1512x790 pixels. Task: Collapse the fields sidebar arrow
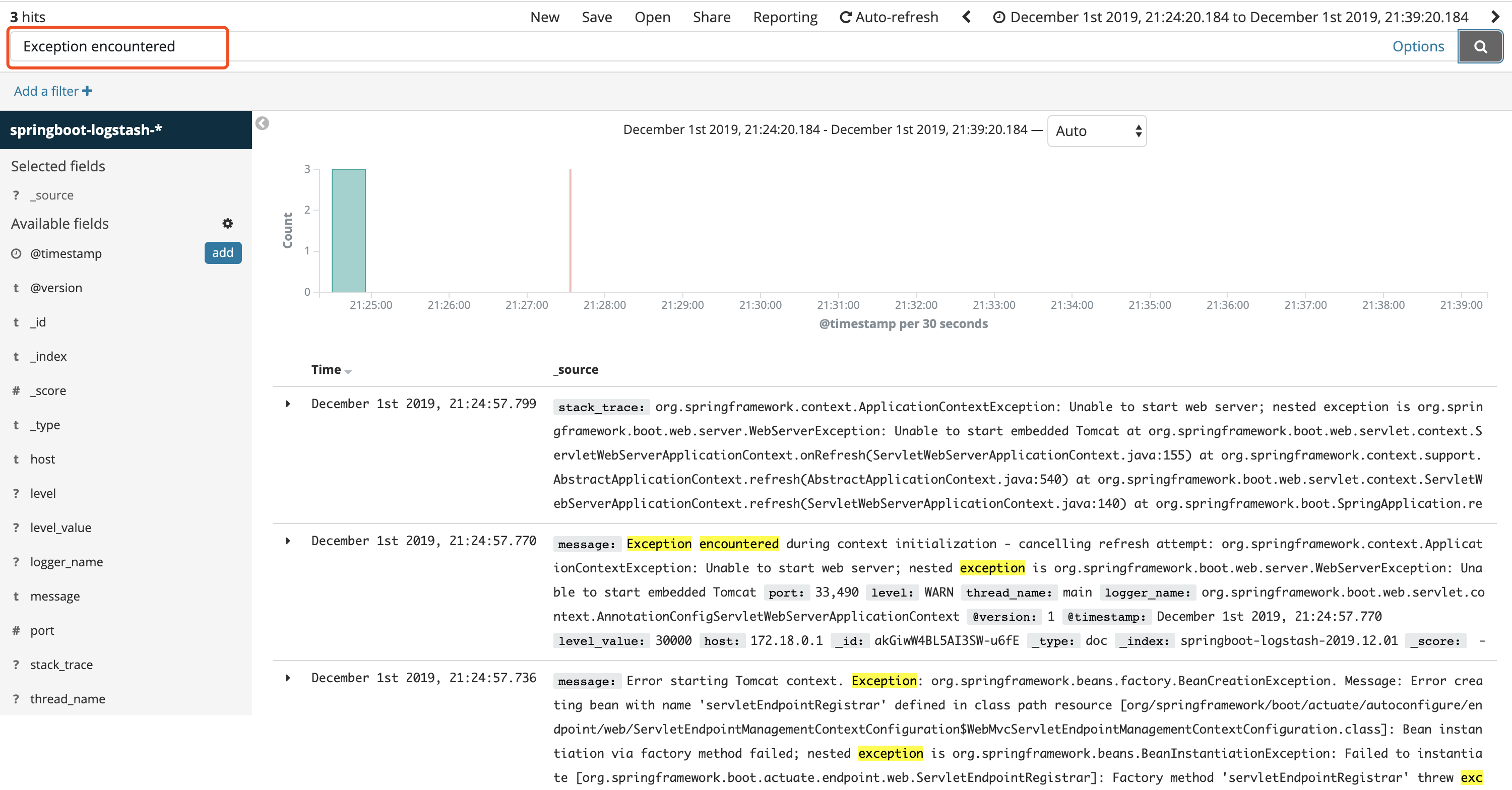[x=263, y=123]
